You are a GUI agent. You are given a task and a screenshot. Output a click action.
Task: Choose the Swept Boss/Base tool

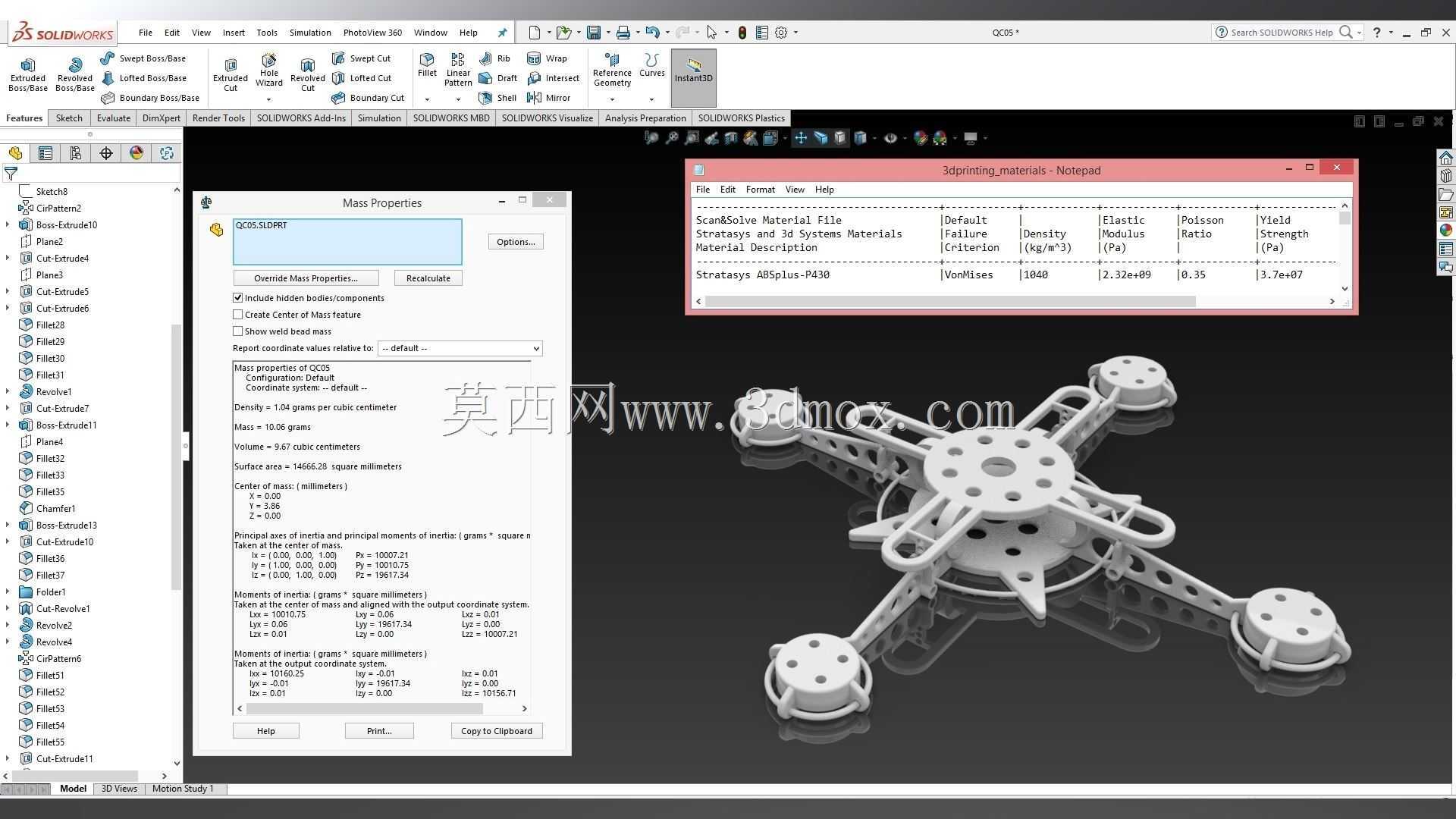[x=143, y=58]
